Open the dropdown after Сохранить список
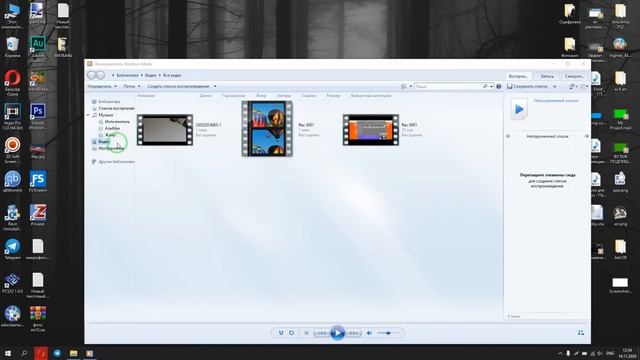This screenshot has width=640, height=360. 554,87
